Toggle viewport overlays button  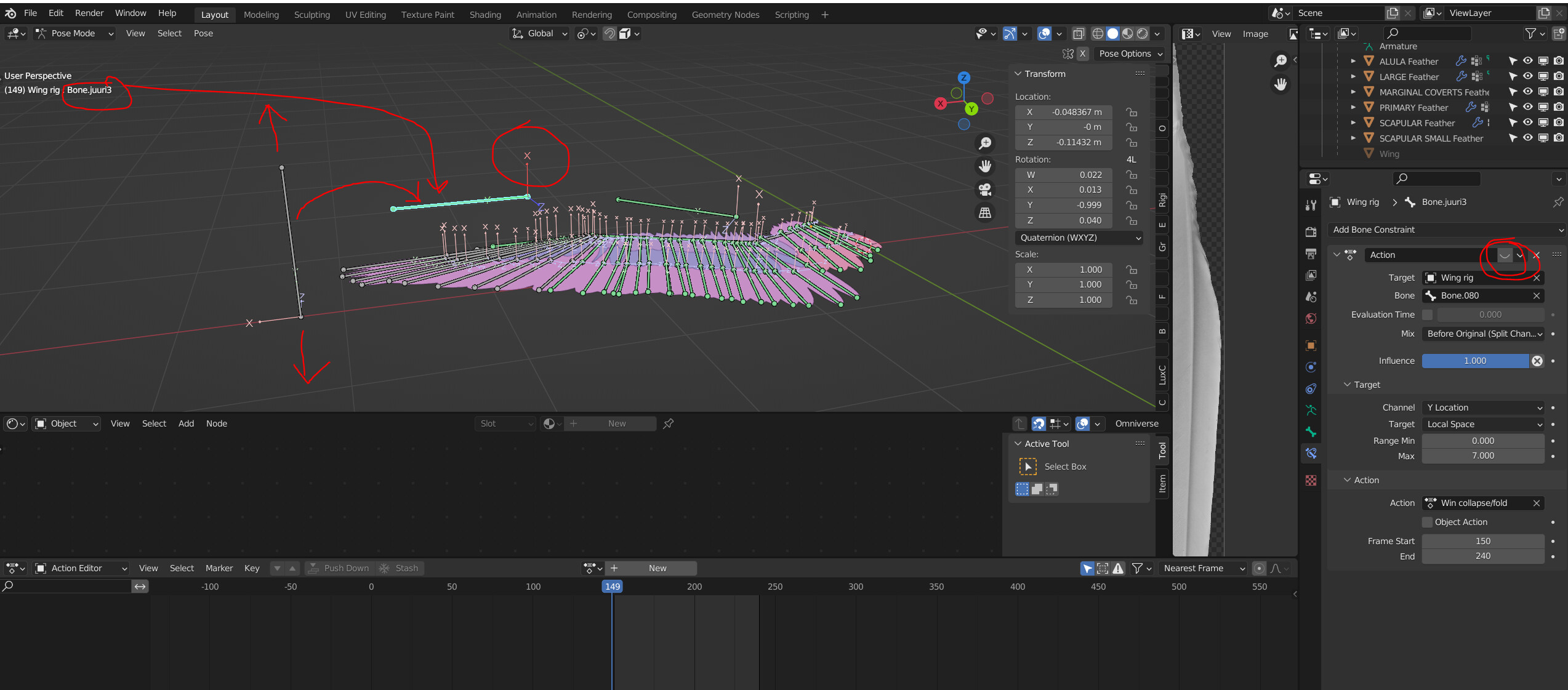[1044, 34]
